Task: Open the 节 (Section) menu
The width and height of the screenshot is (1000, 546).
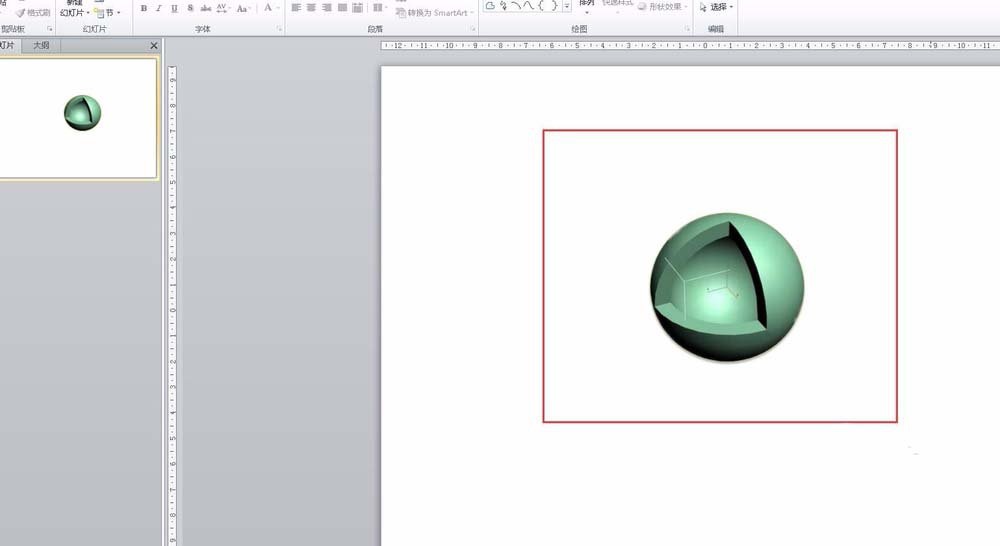Action: pyautogui.click(x=107, y=13)
